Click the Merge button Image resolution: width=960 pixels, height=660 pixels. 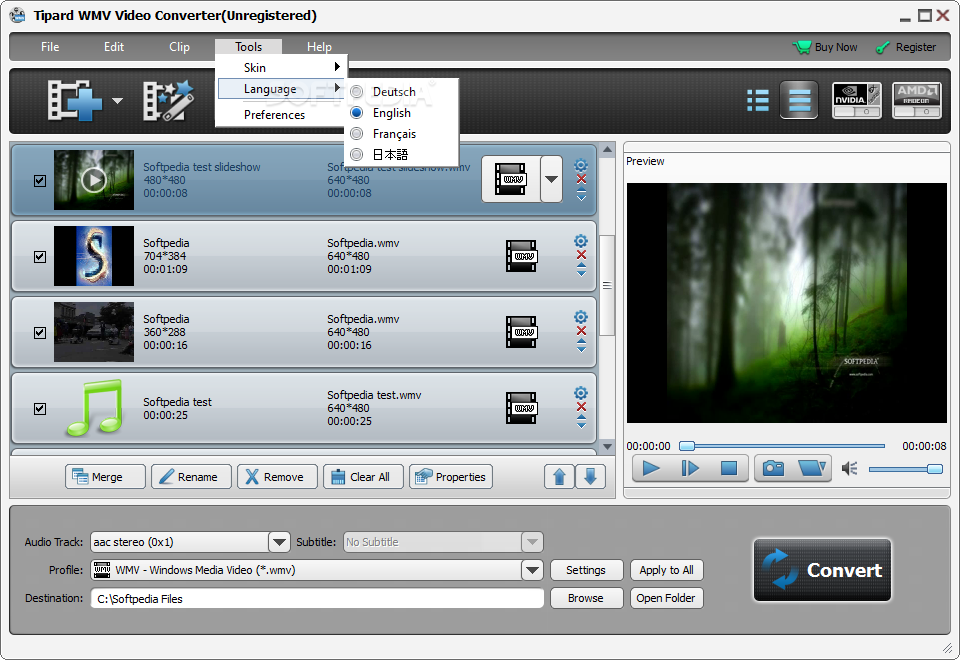coord(105,476)
